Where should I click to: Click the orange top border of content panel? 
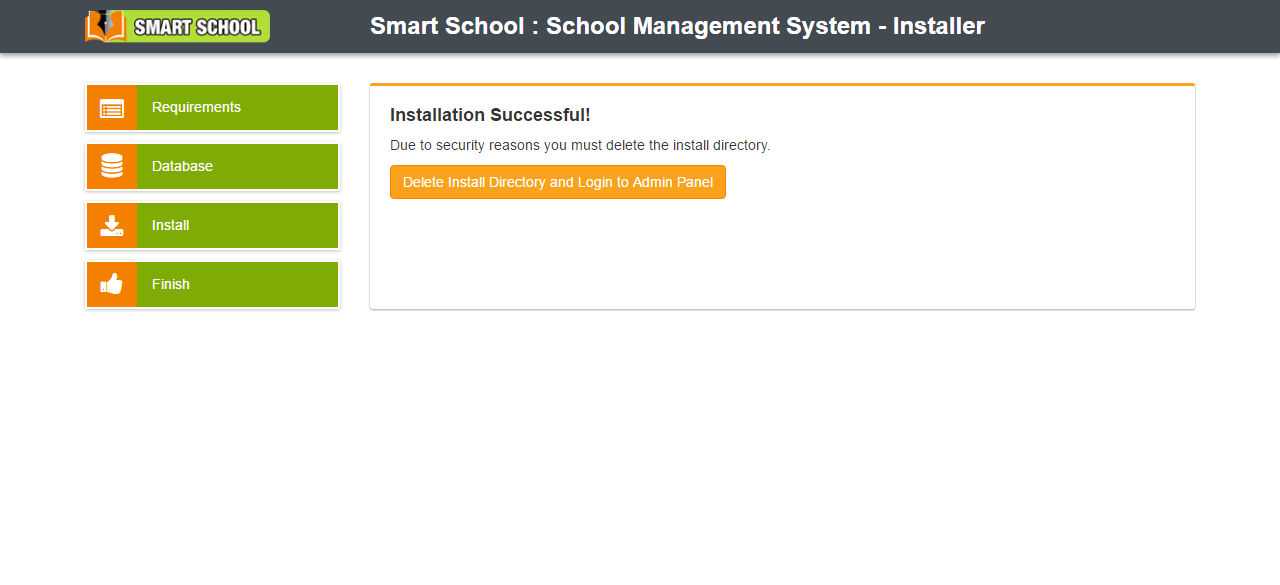click(x=782, y=85)
